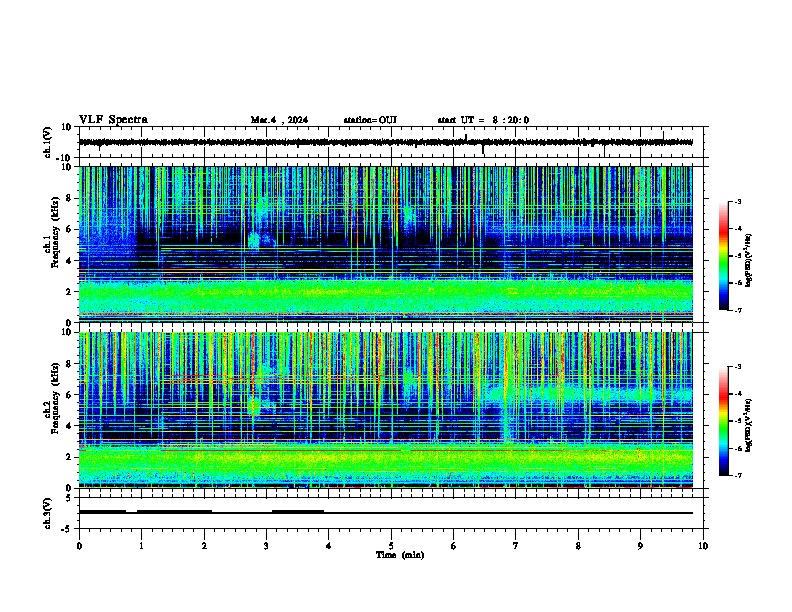Click time axis tick label "3"
Viewport: 792px width, 612px height.
pyautogui.click(x=266, y=546)
